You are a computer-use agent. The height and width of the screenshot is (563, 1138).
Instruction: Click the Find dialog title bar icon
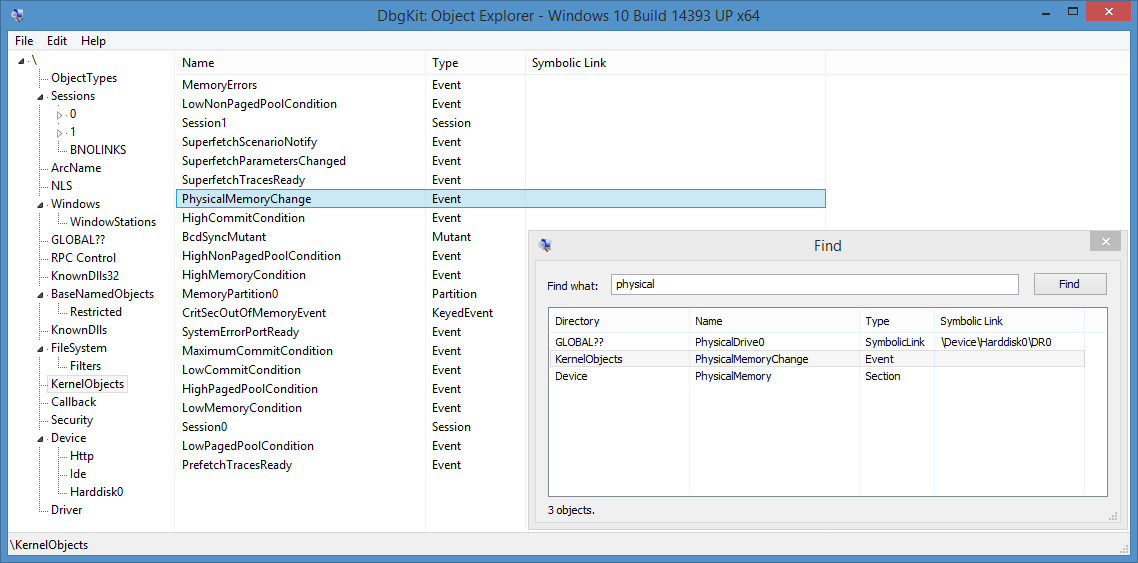[x=545, y=245]
